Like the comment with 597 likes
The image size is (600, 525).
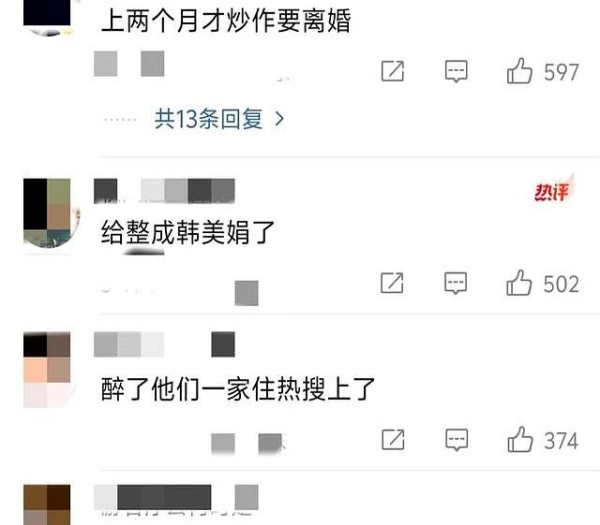coord(519,71)
